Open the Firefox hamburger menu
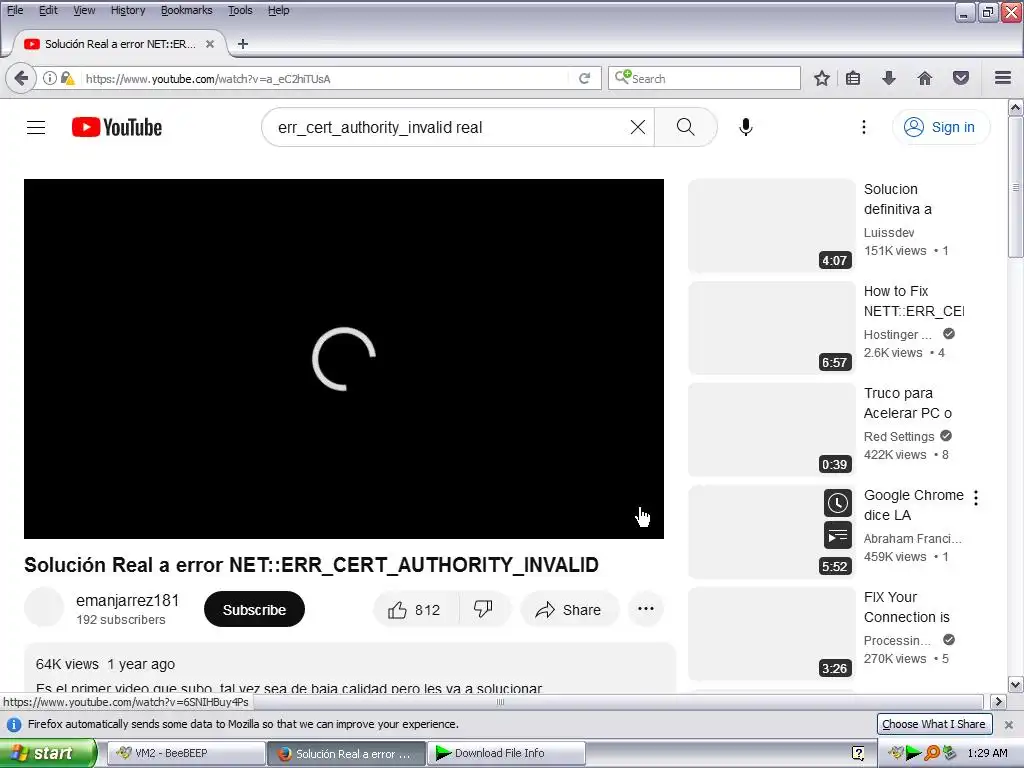The height and width of the screenshot is (768, 1024). [1003, 78]
